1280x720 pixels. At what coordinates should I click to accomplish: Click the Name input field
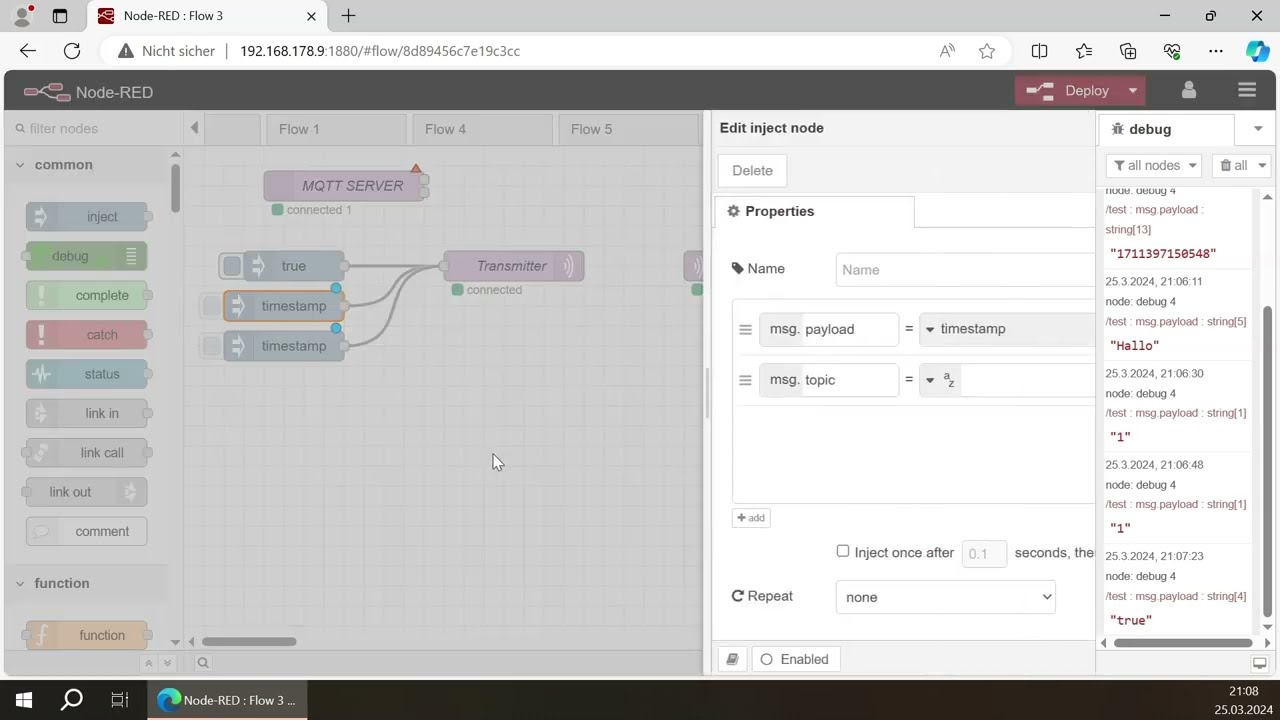(x=965, y=269)
